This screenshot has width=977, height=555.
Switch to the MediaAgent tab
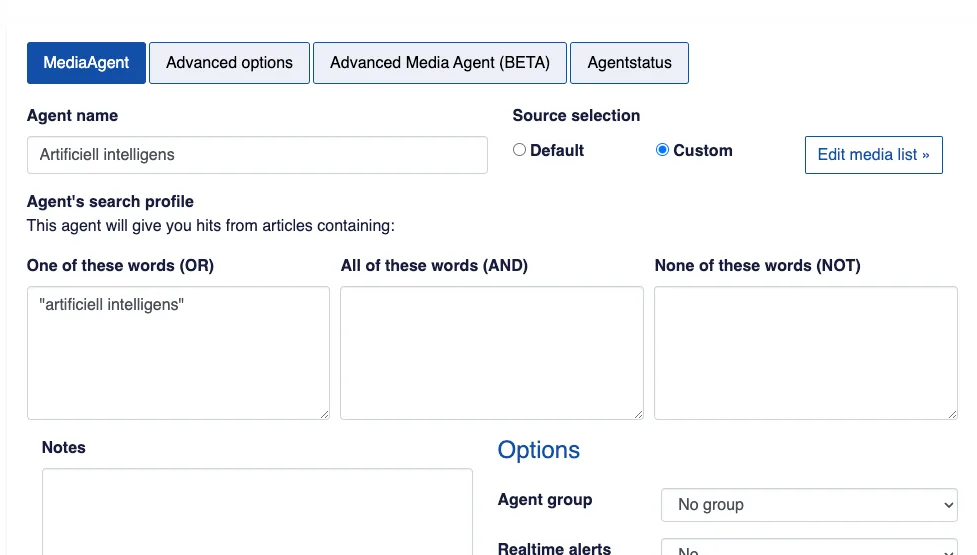86,63
